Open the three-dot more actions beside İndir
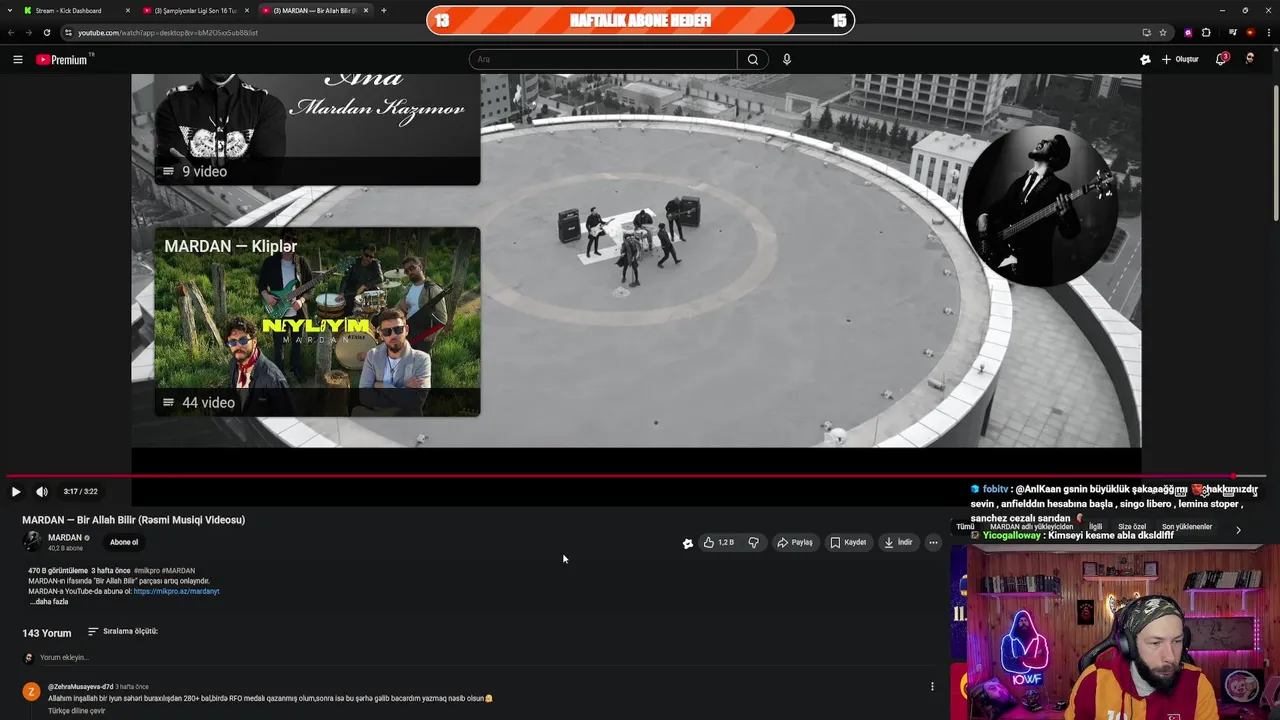 pyautogui.click(x=933, y=543)
